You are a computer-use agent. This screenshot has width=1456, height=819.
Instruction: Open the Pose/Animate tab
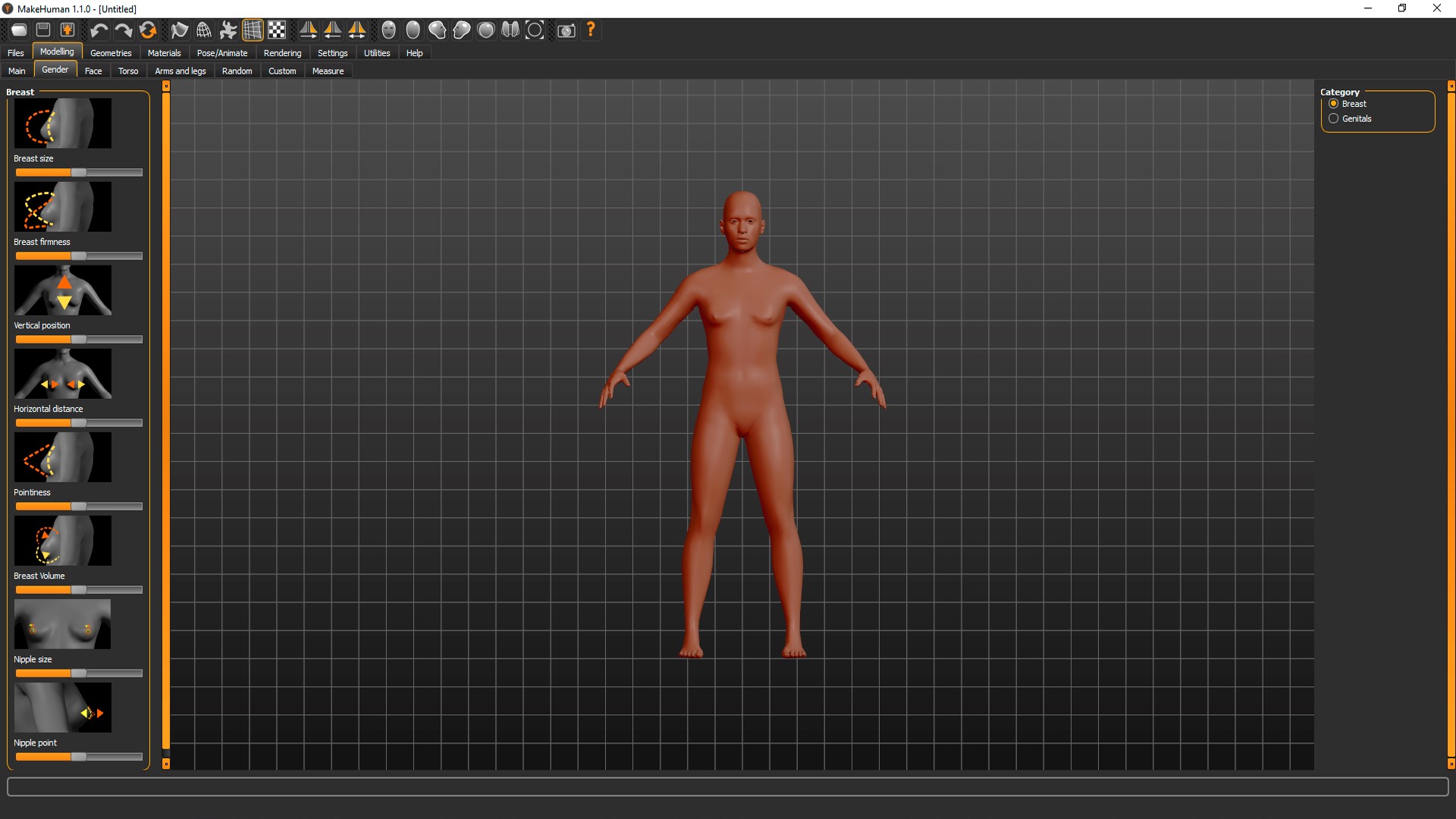coord(222,53)
